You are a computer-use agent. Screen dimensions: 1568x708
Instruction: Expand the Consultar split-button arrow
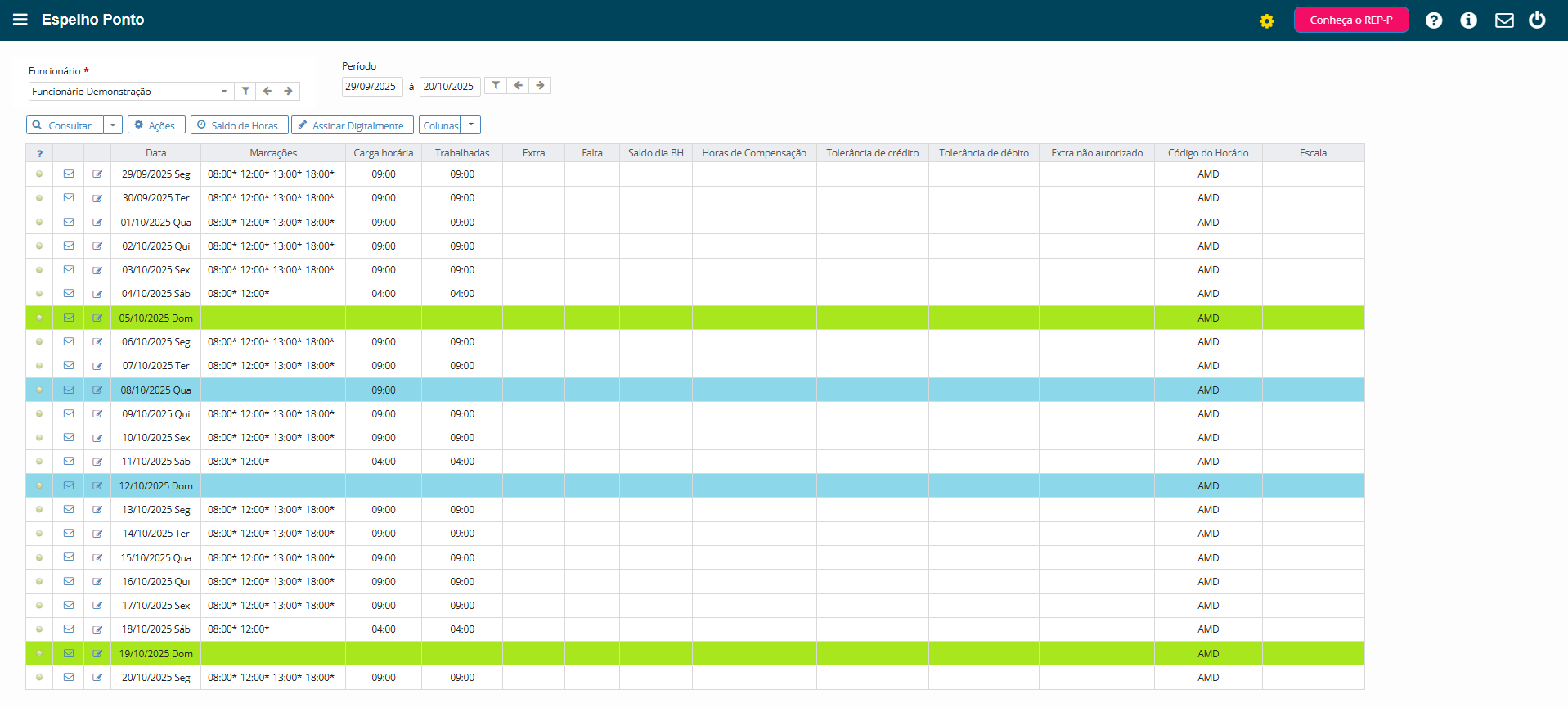coord(113,125)
